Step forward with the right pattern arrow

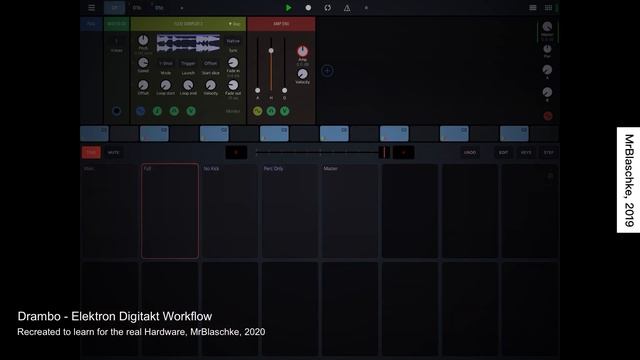[x=404, y=153]
